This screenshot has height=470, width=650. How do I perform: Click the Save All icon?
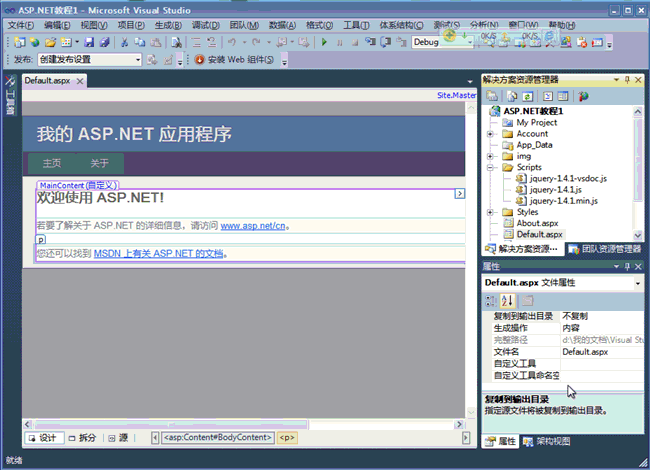pyautogui.click(x=104, y=42)
